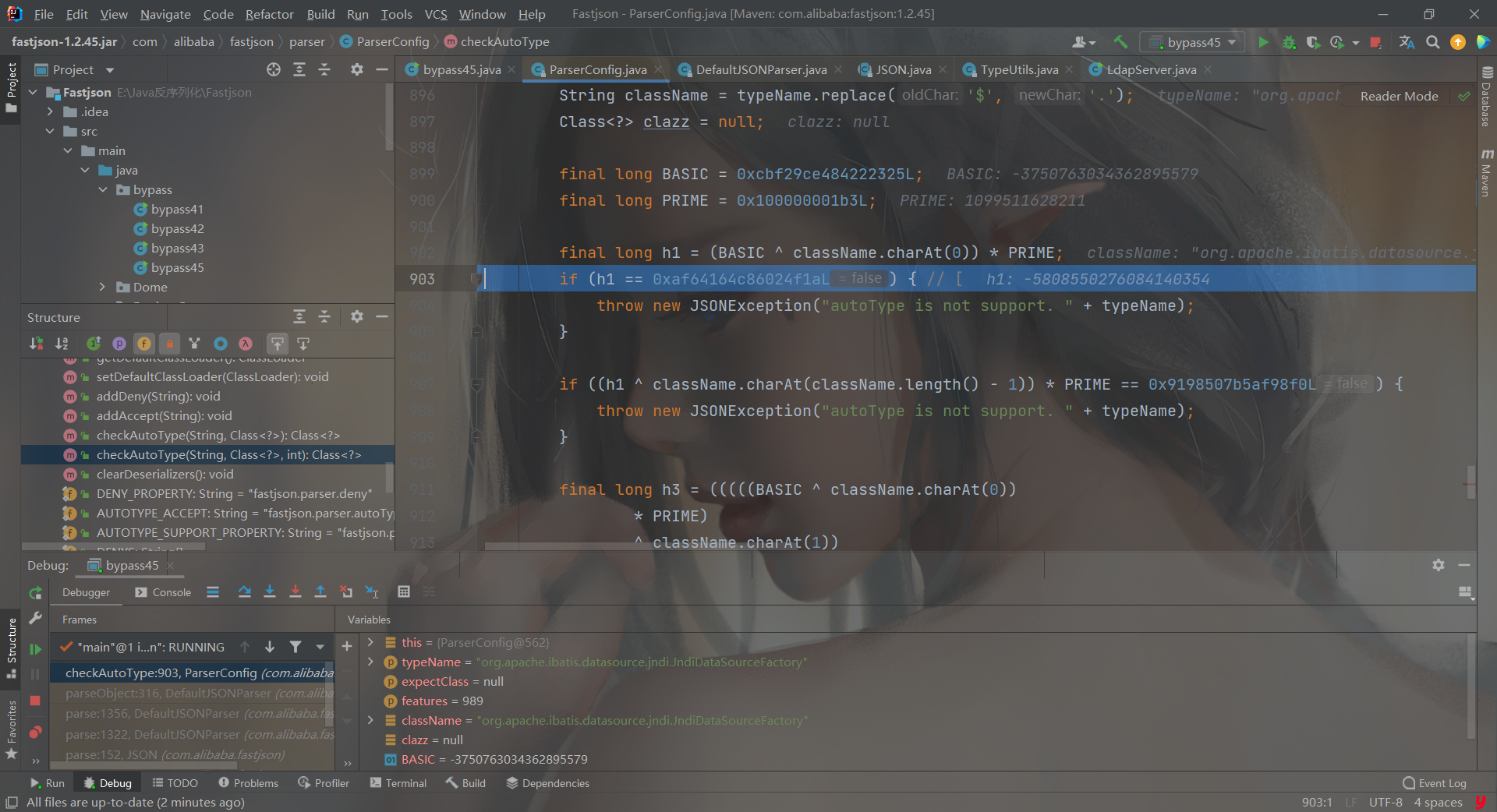Rerun bypass45 debug session icon
Viewport: 1497px width, 812px height.
(x=35, y=593)
